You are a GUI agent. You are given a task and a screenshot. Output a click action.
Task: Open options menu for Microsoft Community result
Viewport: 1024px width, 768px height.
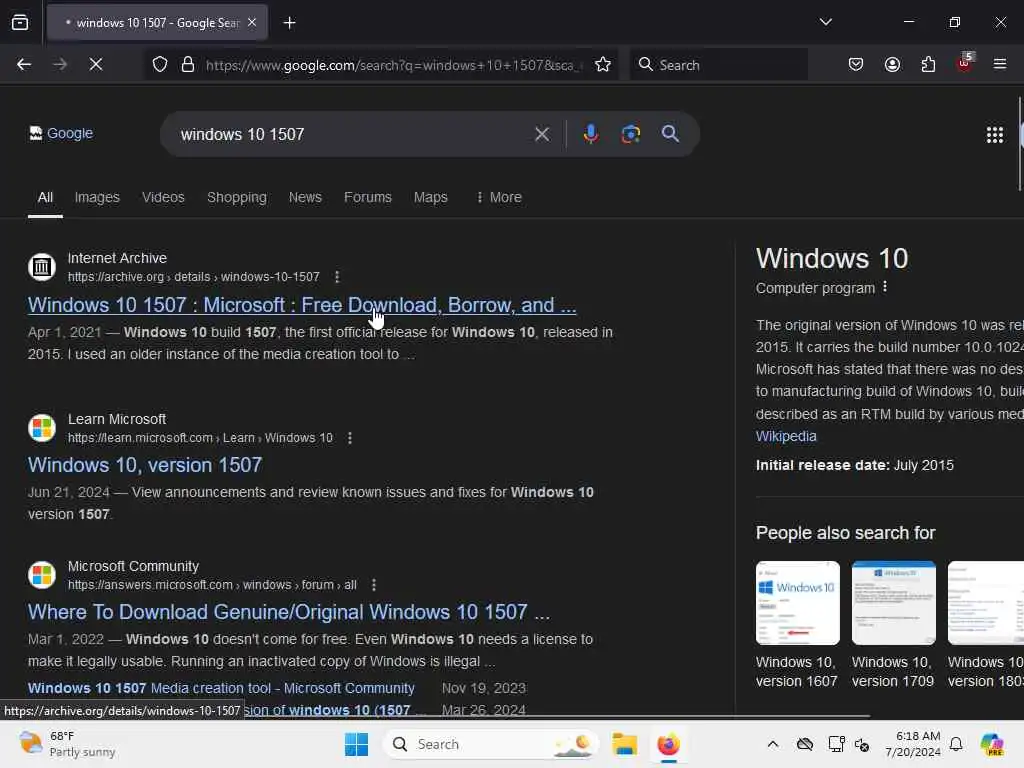coord(374,584)
